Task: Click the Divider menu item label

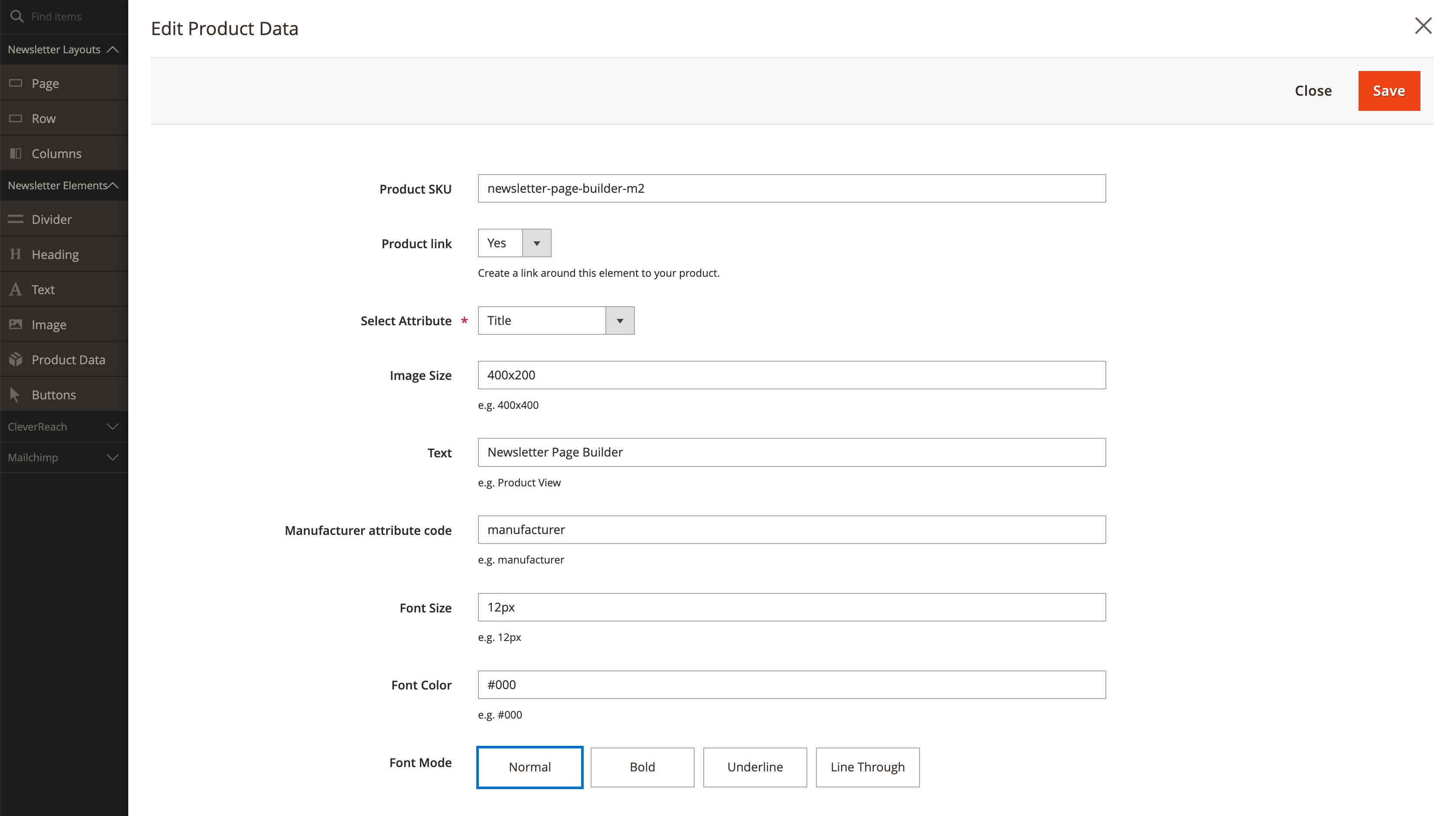Action: point(52,220)
